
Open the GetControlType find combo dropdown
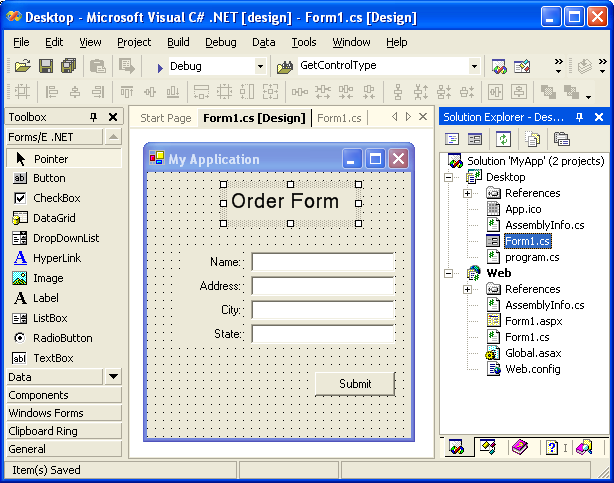pyautogui.click(x=474, y=66)
